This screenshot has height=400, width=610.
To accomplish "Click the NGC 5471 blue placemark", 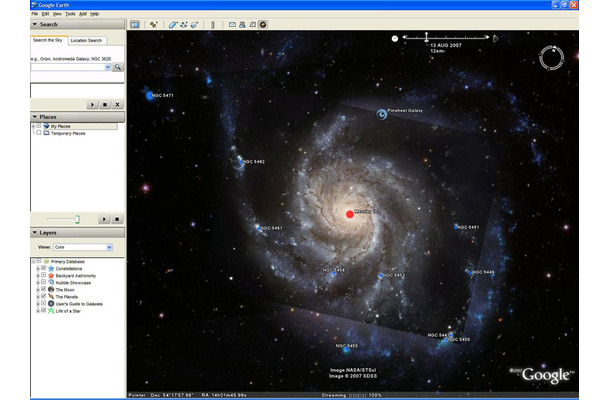I will (x=149, y=95).
